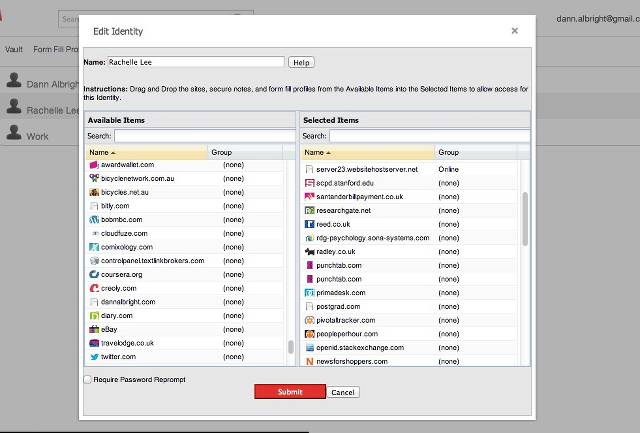
Task: Click the Submit button
Action: coord(290,392)
